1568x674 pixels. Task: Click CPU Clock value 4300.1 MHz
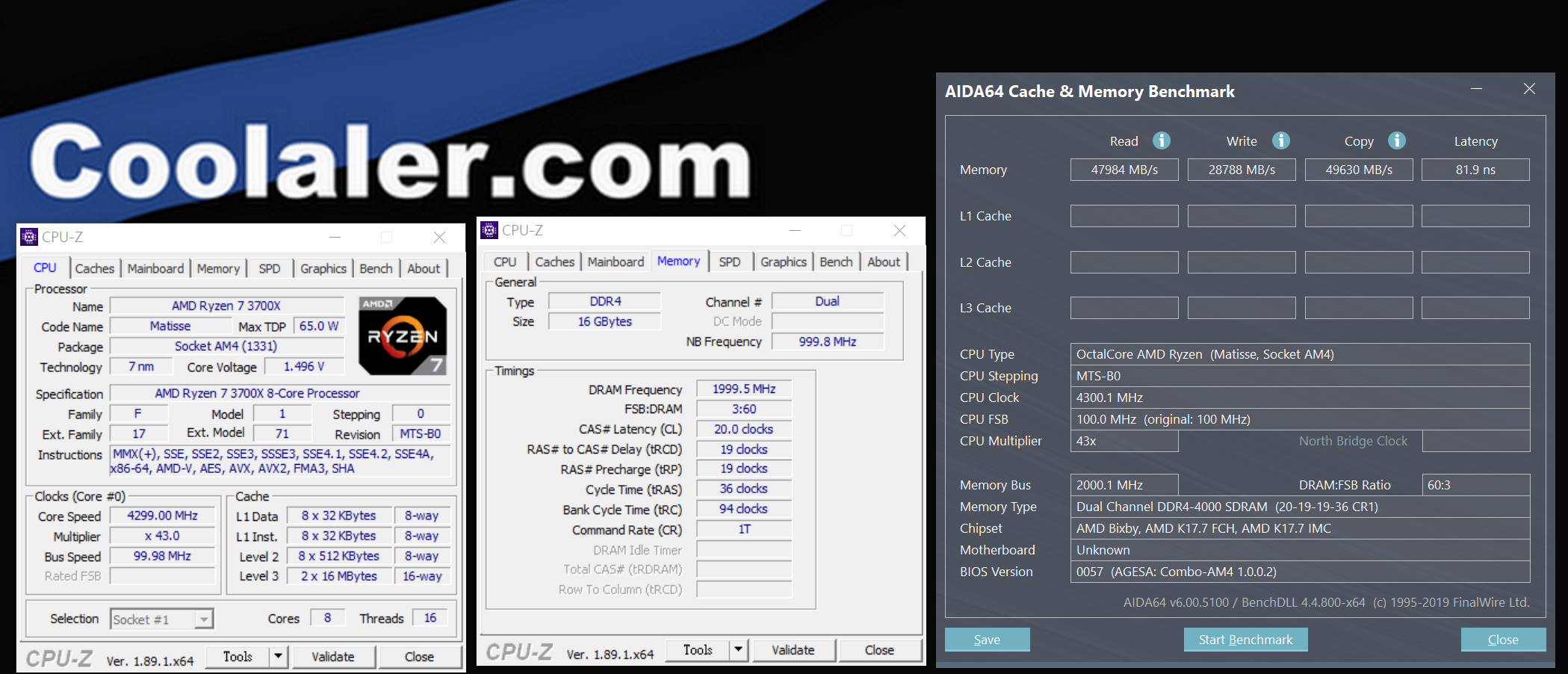point(1300,398)
